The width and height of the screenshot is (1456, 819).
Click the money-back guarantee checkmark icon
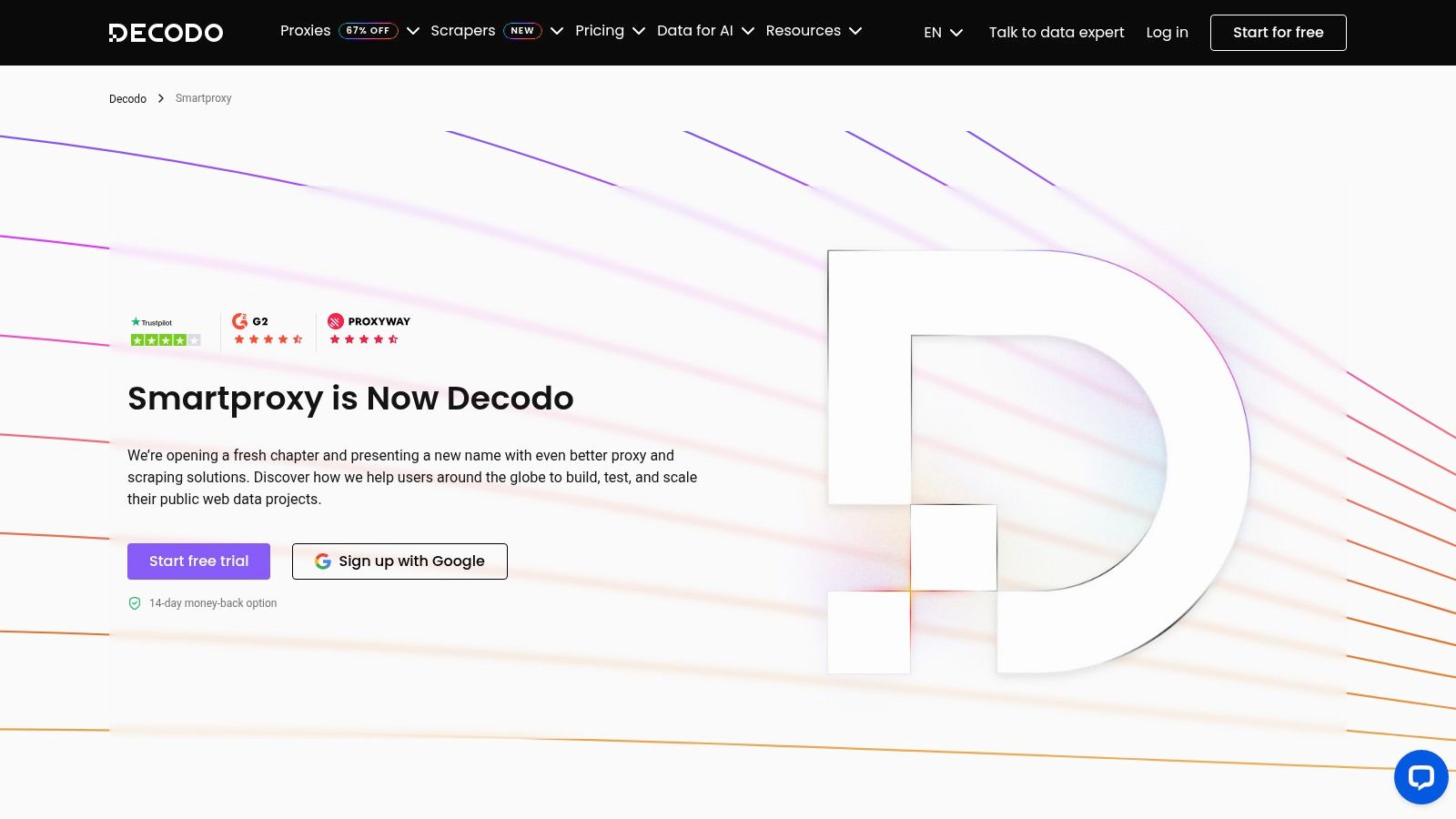[134, 602]
